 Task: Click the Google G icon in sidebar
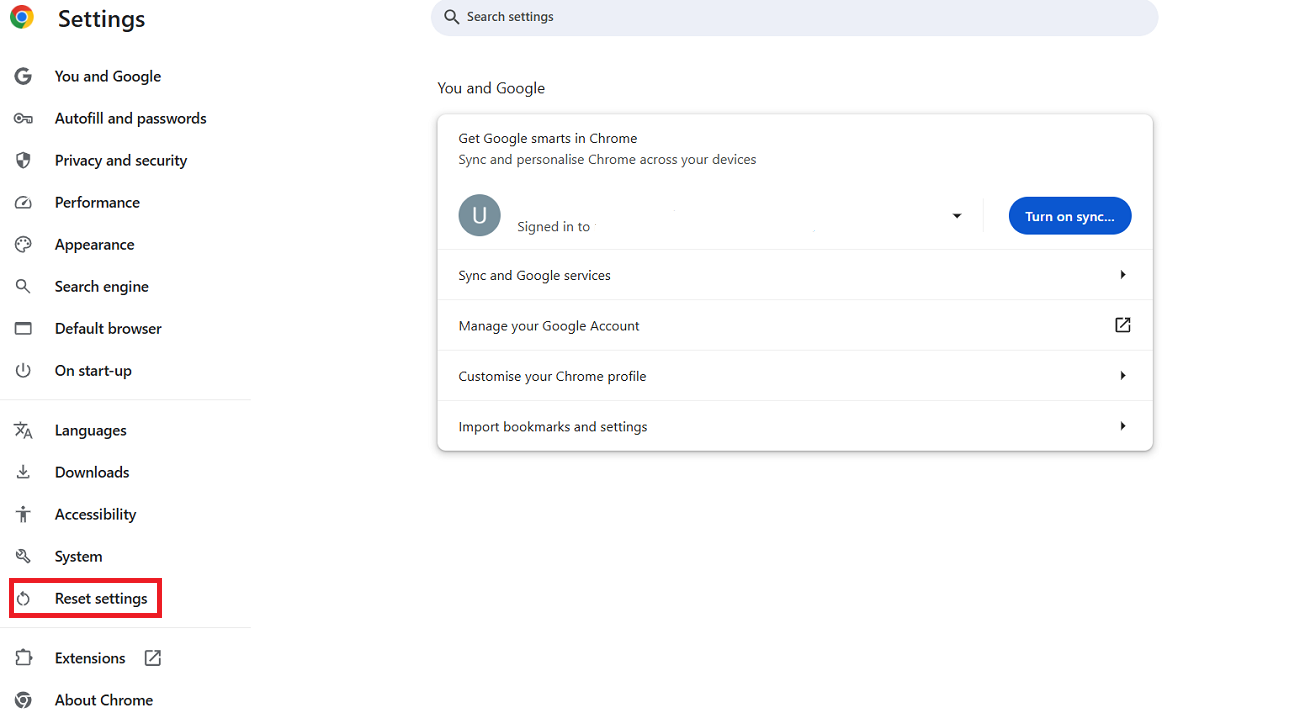pyautogui.click(x=23, y=76)
